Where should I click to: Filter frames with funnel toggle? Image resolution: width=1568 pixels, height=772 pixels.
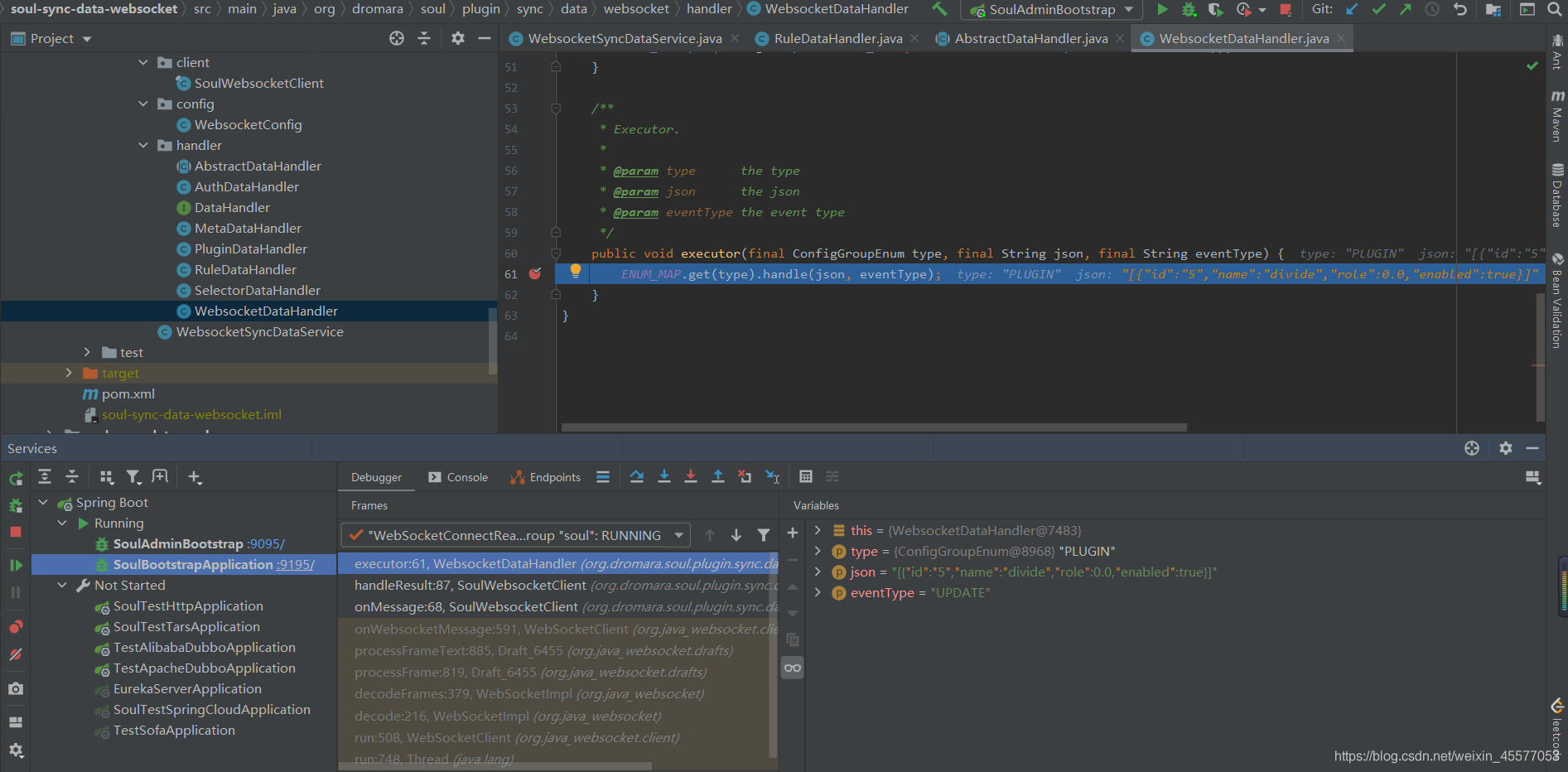click(x=764, y=535)
